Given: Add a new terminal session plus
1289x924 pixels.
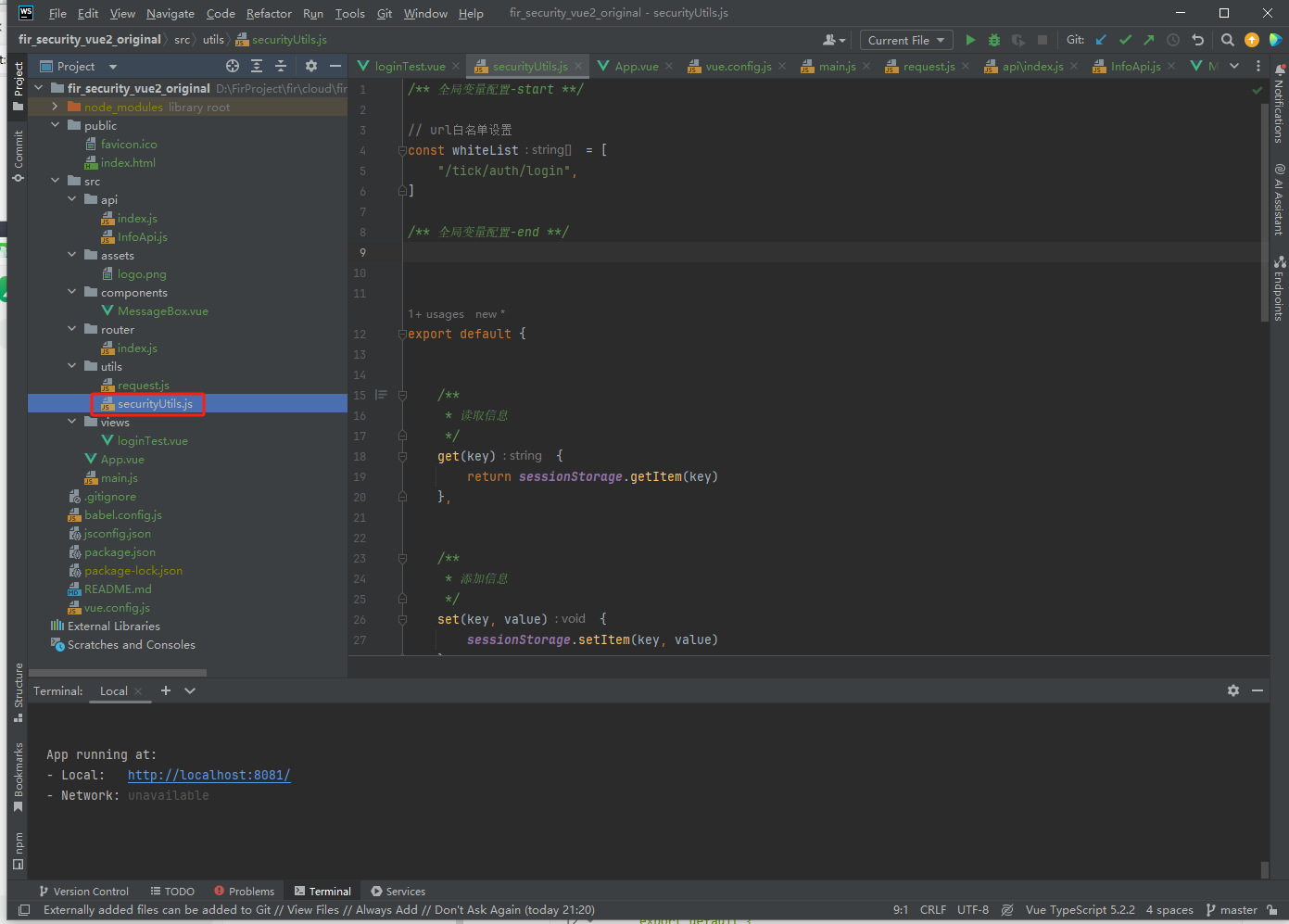Looking at the screenshot, I should pyautogui.click(x=166, y=690).
